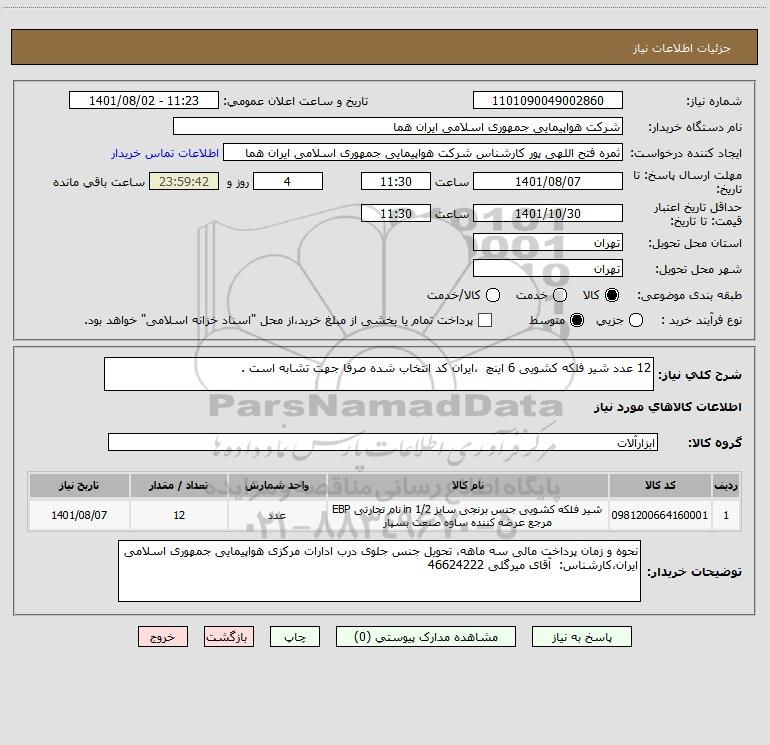770x745 pixels.
Task: Click the خروج exit button
Action: (163, 637)
